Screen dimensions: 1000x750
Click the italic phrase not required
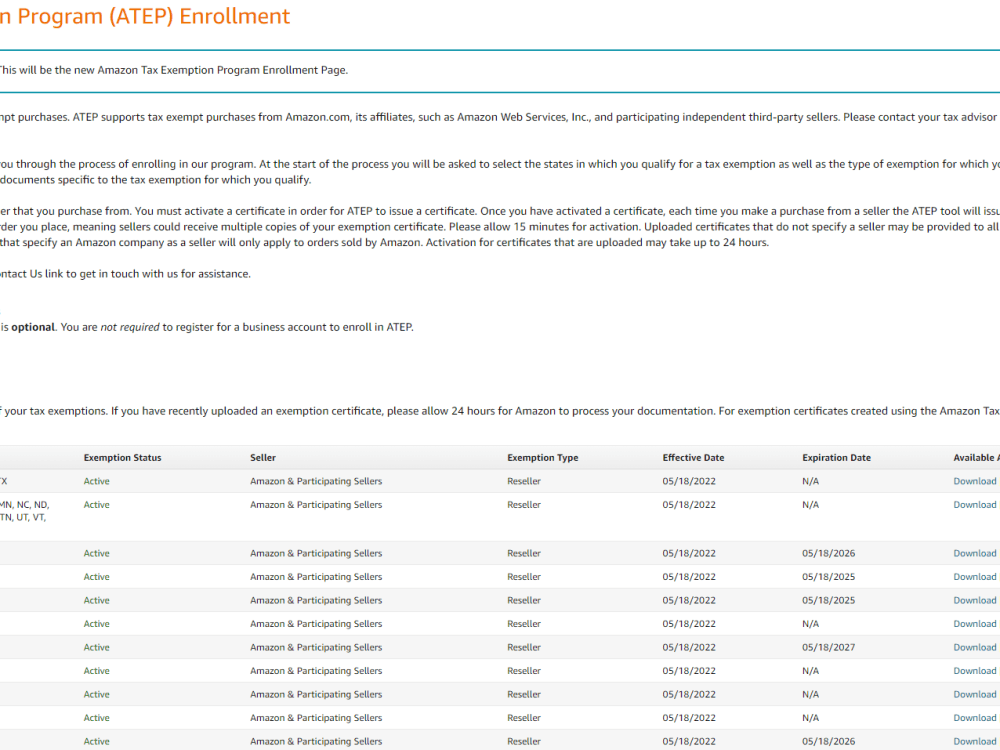(130, 327)
